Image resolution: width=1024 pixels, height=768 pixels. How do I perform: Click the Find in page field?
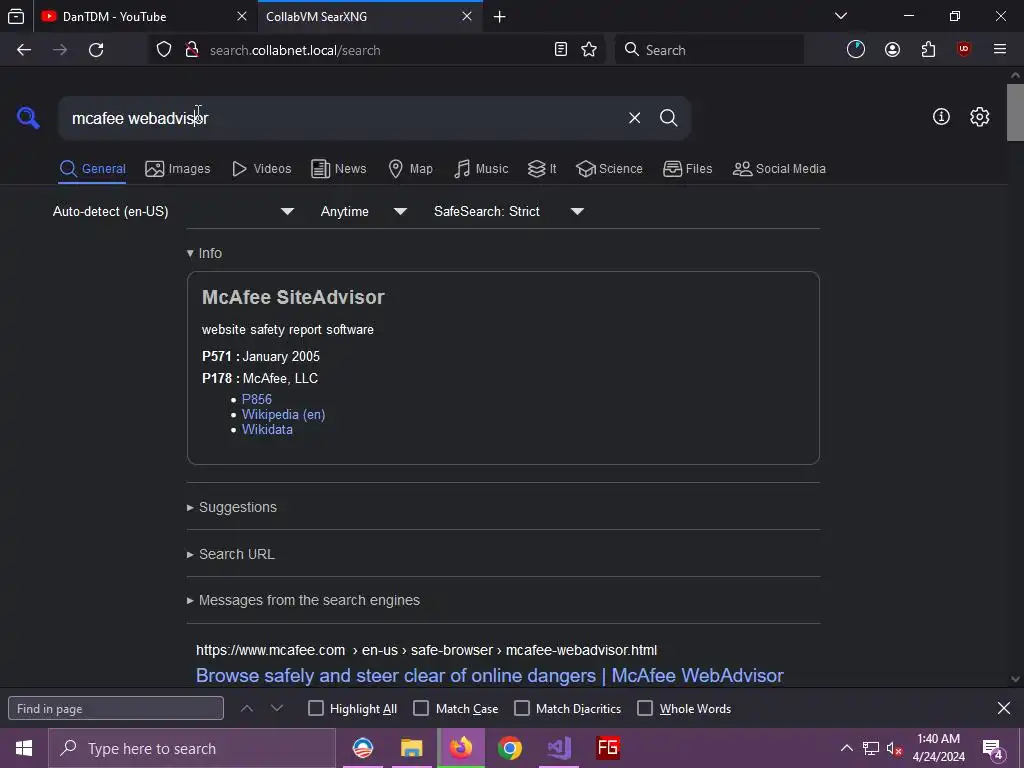116,709
